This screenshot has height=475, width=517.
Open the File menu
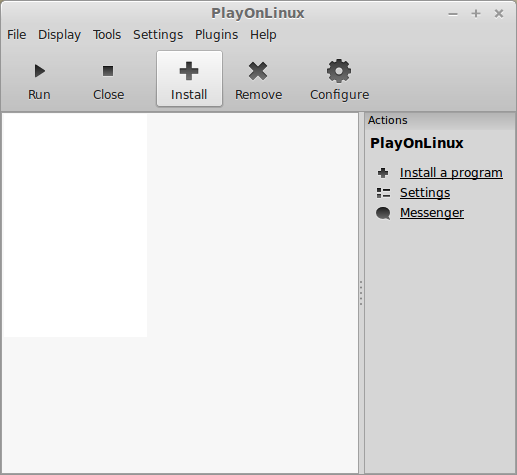coord(17,35)
